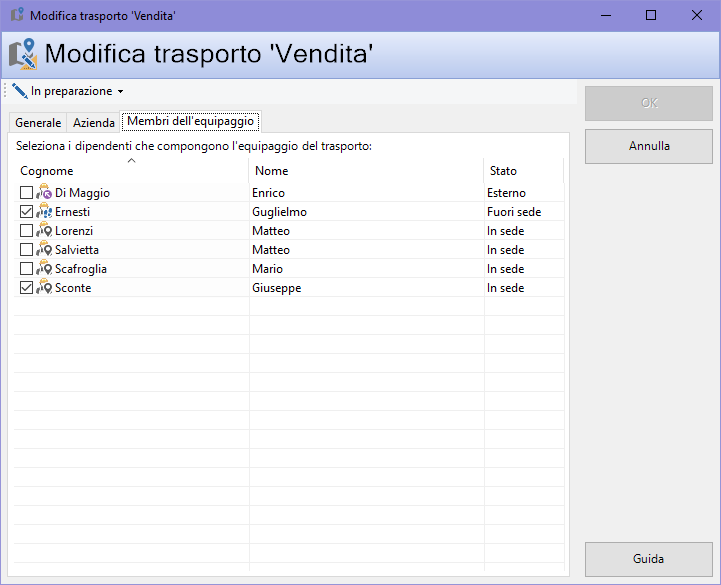Check the Lorenzi crew checkbox
The width and height of the screenshot is (721, 585).
tap(26, 230)
